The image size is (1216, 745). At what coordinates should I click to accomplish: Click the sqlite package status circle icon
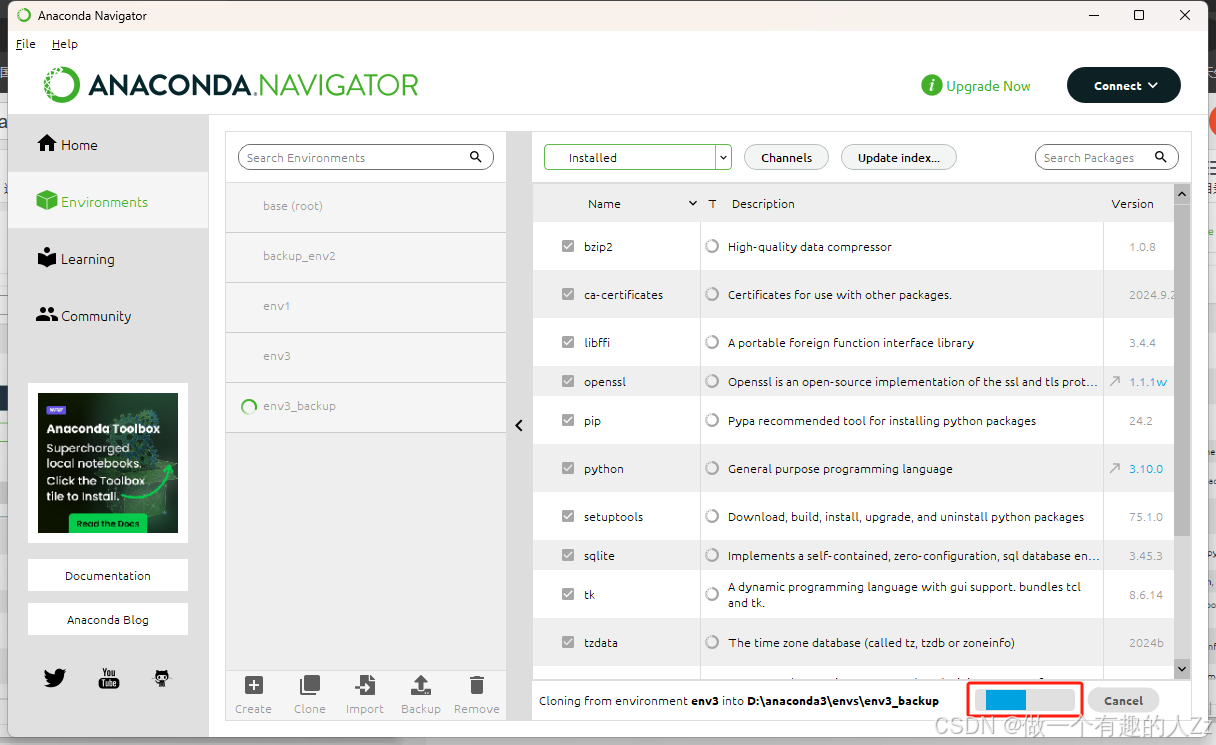(x=712, y=555)
